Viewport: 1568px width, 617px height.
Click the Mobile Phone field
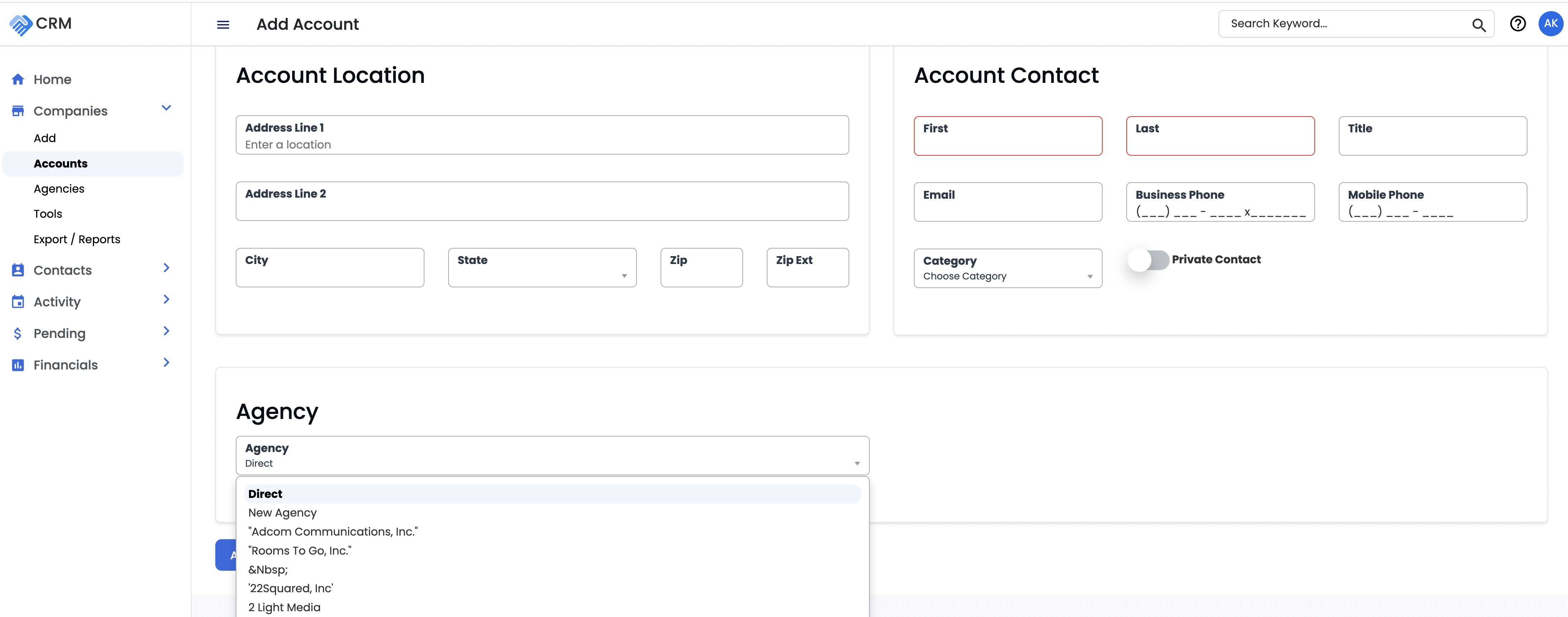click(x=1432, y=202)
